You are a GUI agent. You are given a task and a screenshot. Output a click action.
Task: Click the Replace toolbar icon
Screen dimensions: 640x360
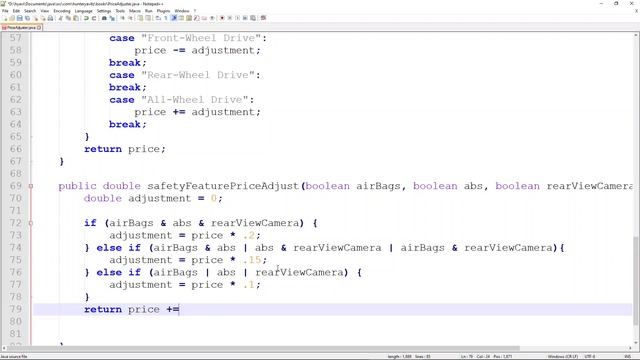point(112,18)
